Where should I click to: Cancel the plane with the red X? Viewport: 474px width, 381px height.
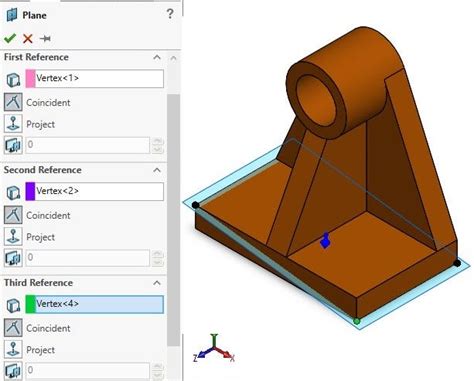tap(28, 38)
